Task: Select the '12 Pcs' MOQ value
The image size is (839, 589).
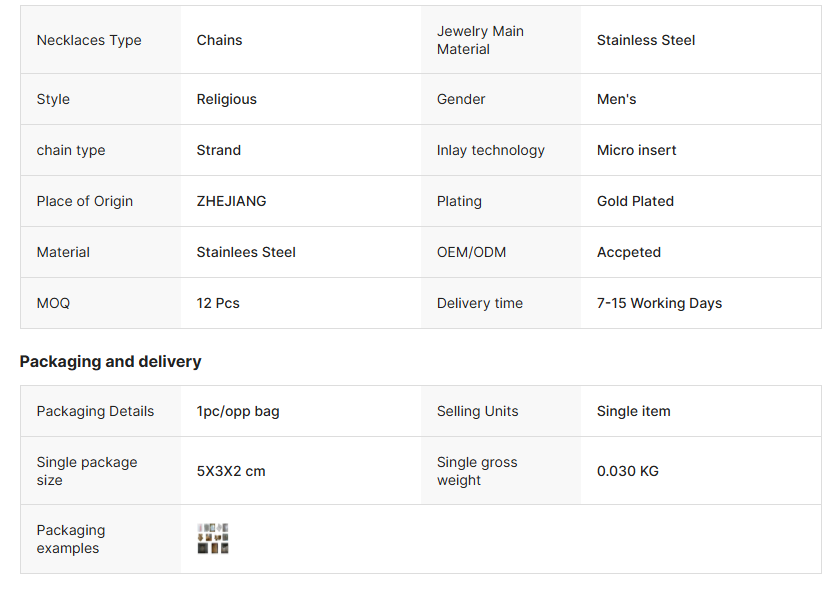Action: [218, 303]
